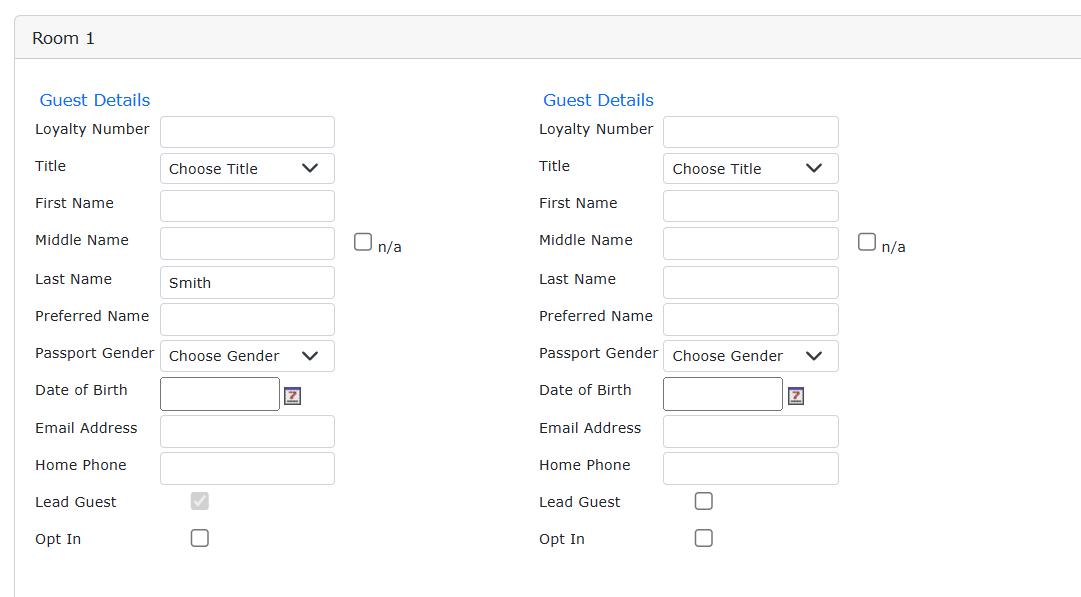Check second guest's Middle Name n/a box
This screenshot has height=597, width=1081.
[x=867, y=242]
